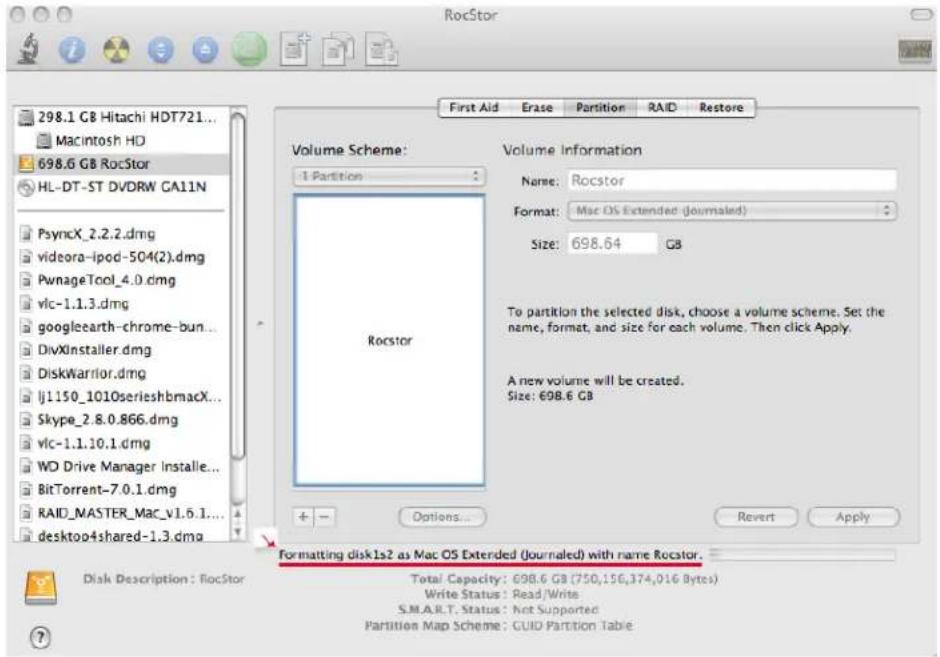Open the blue Info toolbar icon

(72, 50)
